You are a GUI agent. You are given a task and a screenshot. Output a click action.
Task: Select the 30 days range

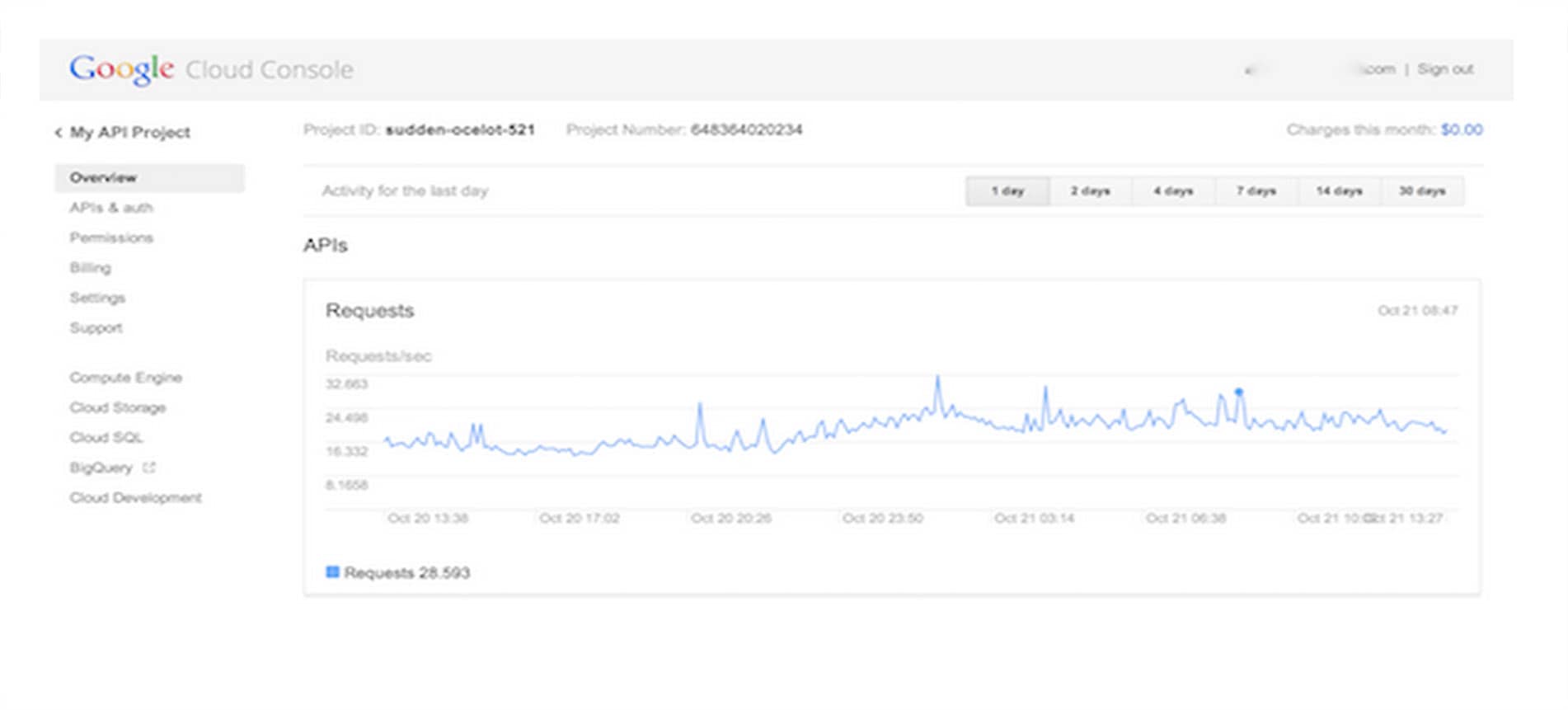[1422, 190]
